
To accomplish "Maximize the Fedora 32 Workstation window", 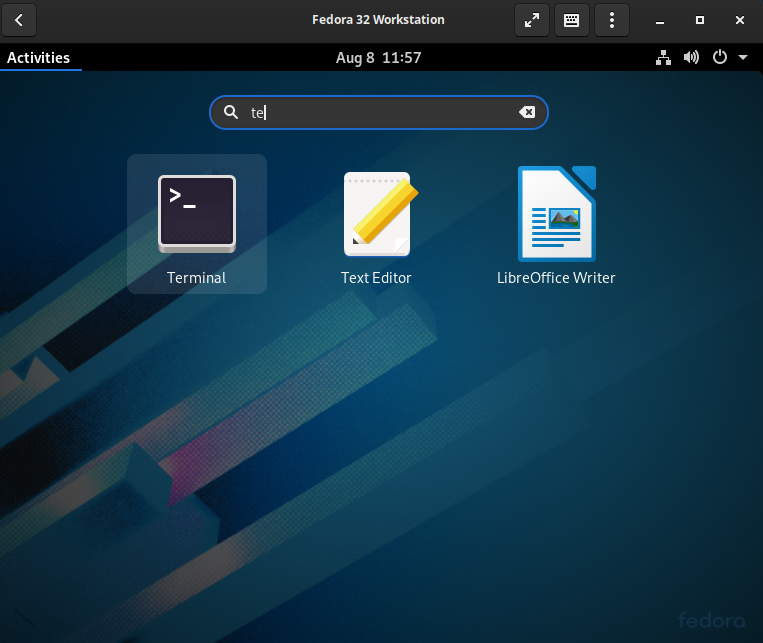I will (x=700, y=20).
